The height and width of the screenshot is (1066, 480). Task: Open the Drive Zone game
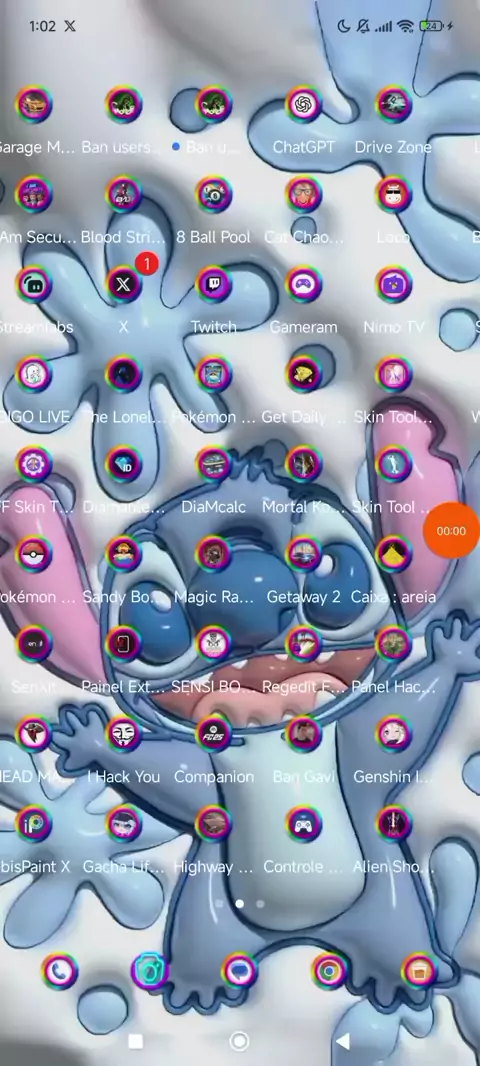(394, 105)
